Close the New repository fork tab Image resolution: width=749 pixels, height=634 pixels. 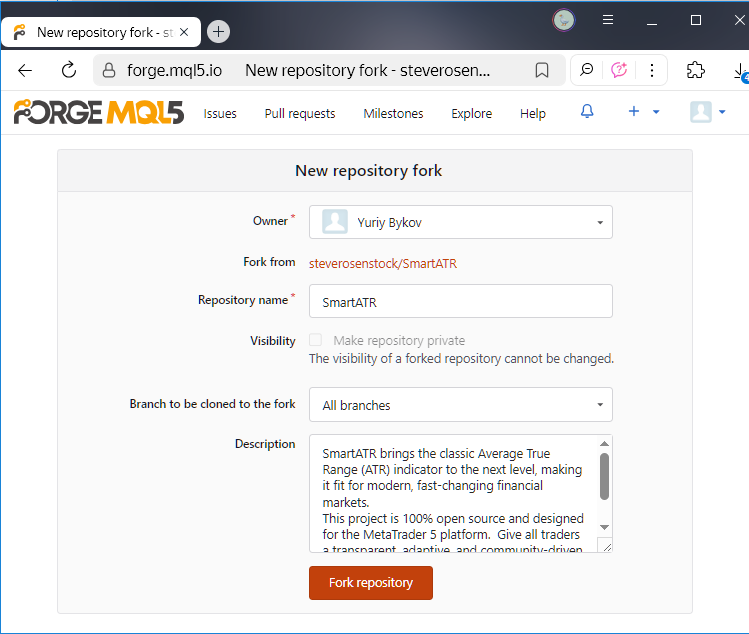pos(184,32)
